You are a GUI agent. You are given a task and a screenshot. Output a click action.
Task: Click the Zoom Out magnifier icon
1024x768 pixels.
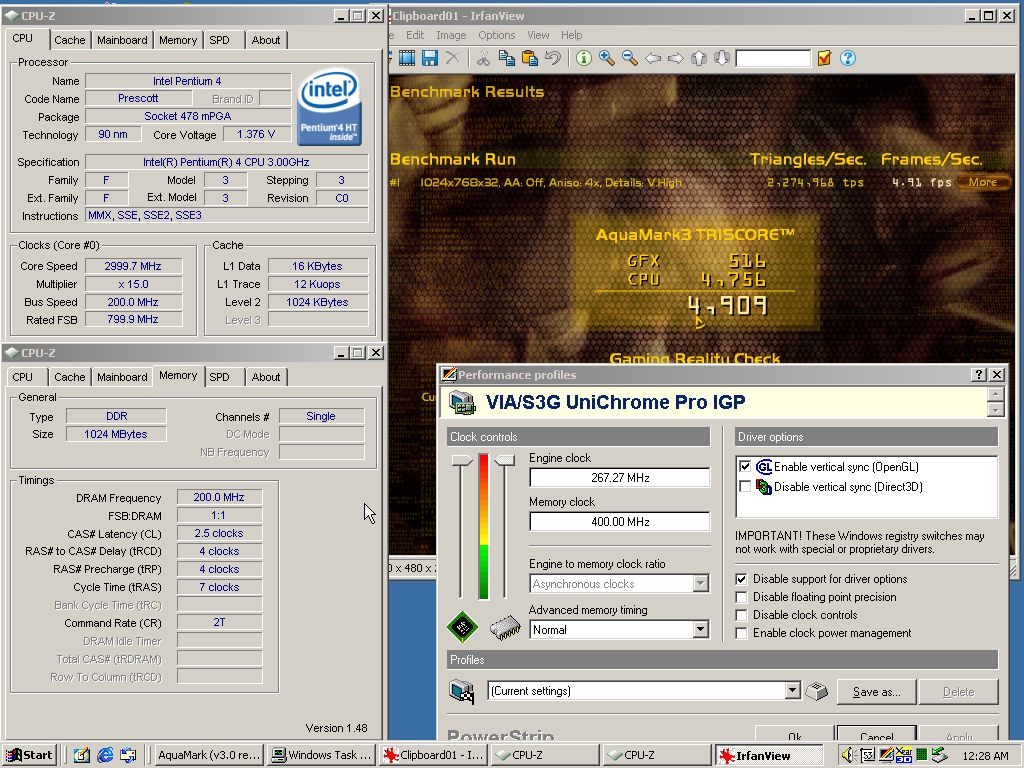[x=630, y=58]
